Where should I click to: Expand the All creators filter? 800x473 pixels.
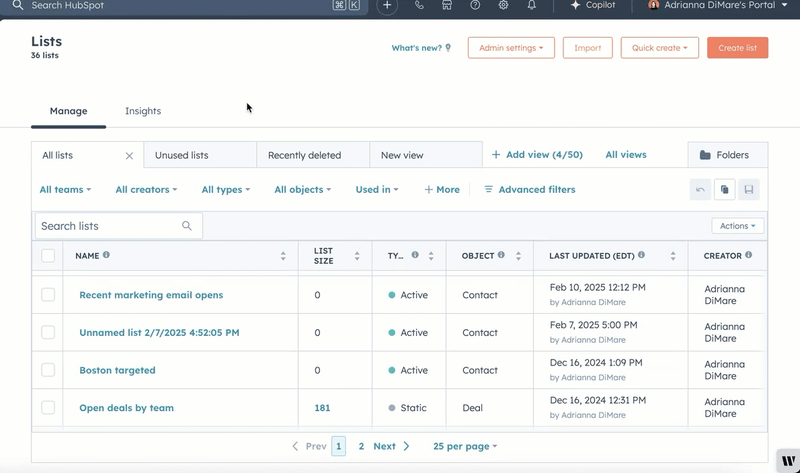coord(146,189)
